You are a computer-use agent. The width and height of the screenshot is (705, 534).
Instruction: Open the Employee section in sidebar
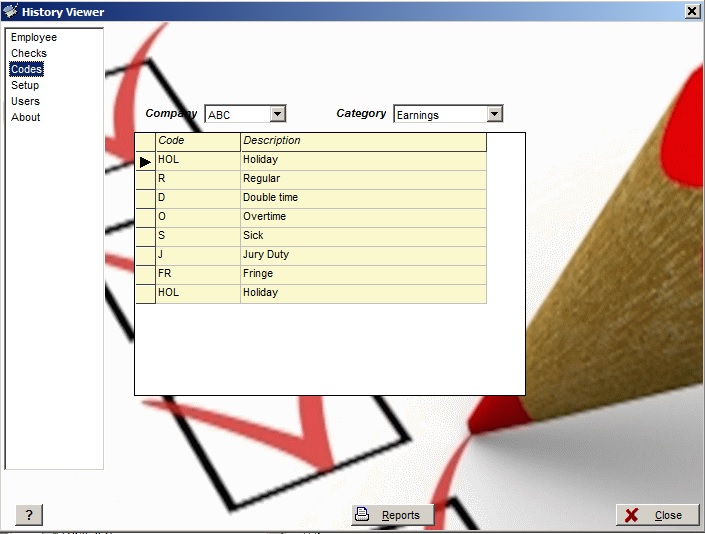(x=34, y=37)
